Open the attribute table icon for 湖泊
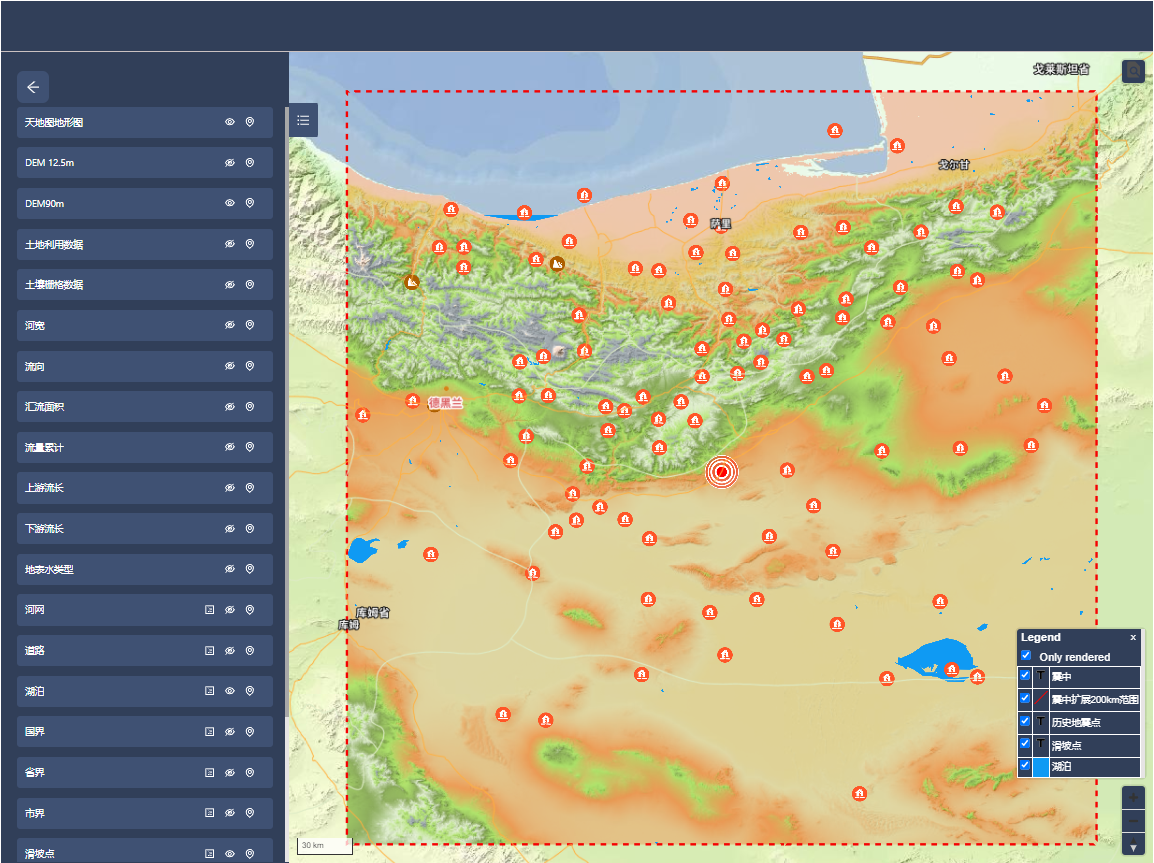 (x=210, y=691)
